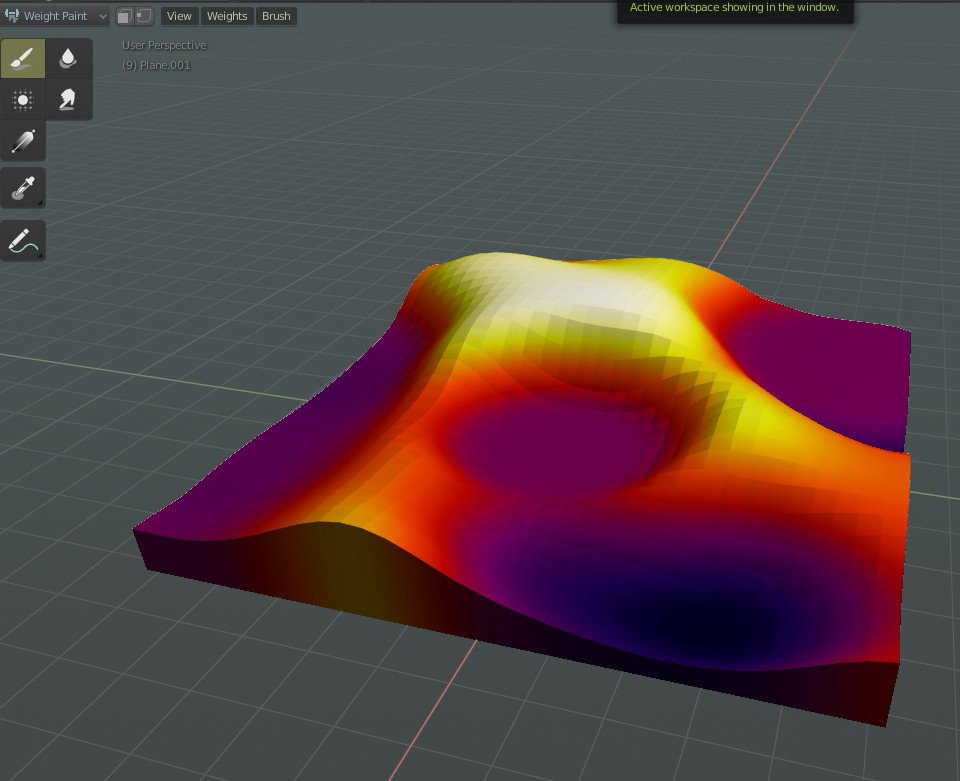Toggle face selection masking for painting
Image resolution: width=960 pixels, height=781 pixels.
(x=125, y=17)
